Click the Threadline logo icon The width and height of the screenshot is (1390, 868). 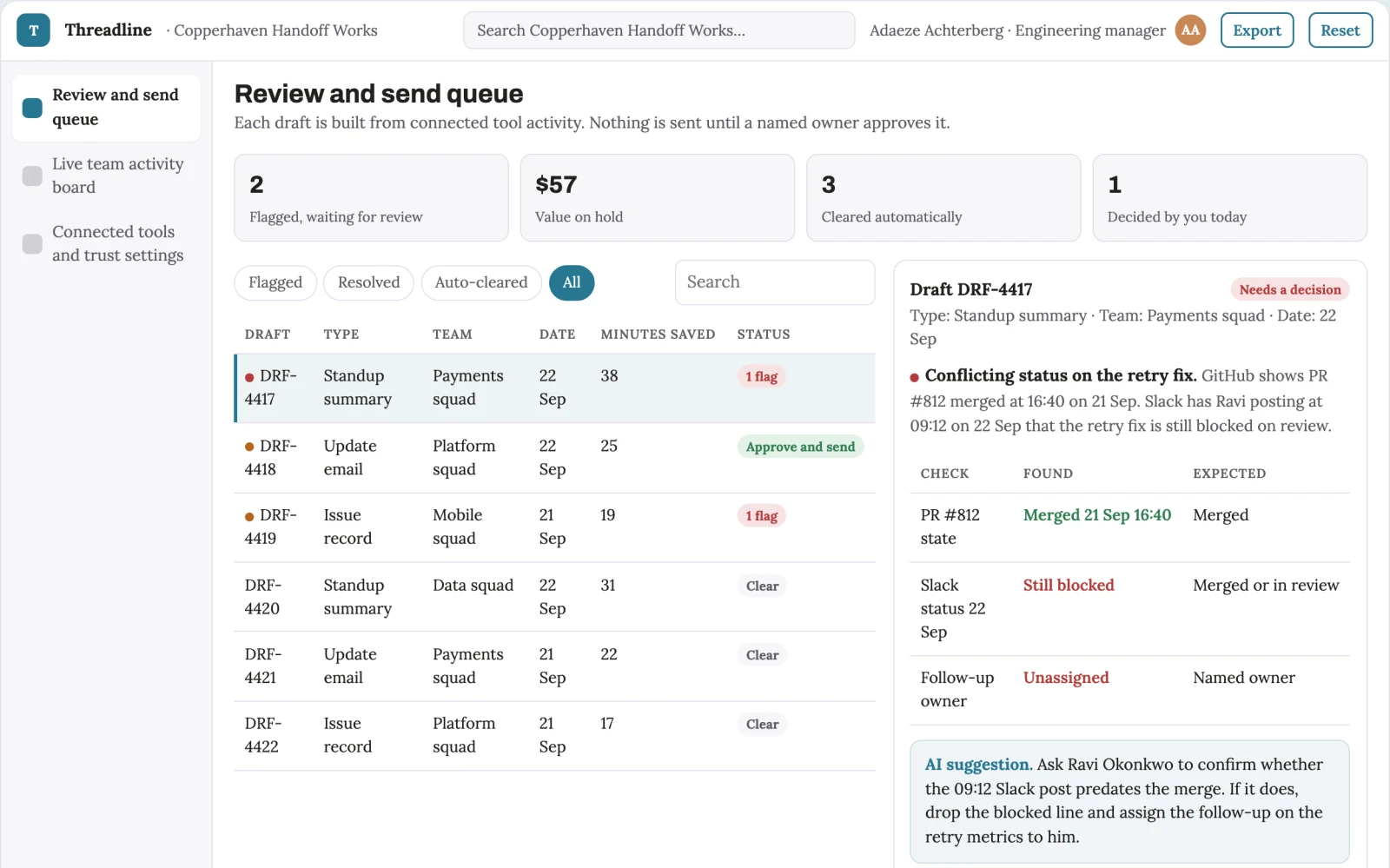tap(33, 30)
